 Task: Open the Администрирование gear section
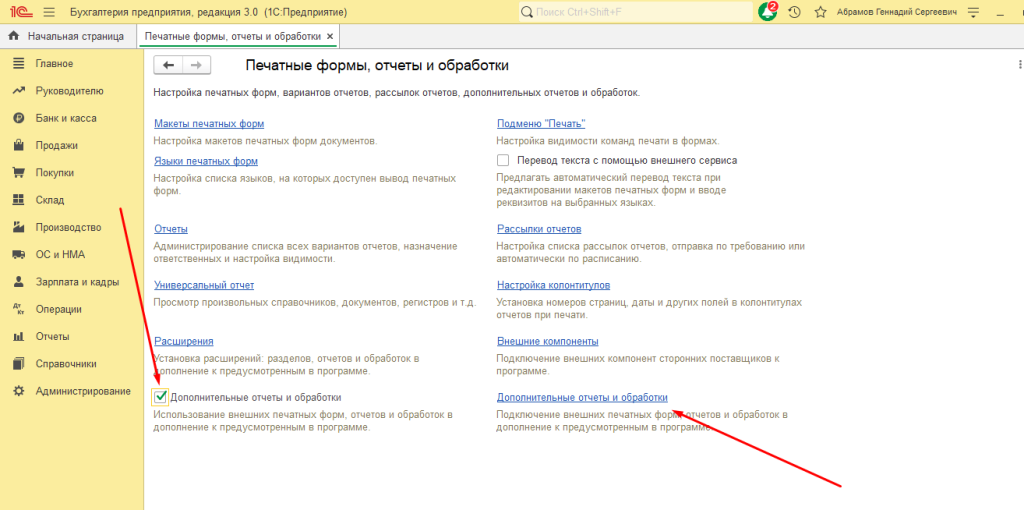tap(82, 390)
